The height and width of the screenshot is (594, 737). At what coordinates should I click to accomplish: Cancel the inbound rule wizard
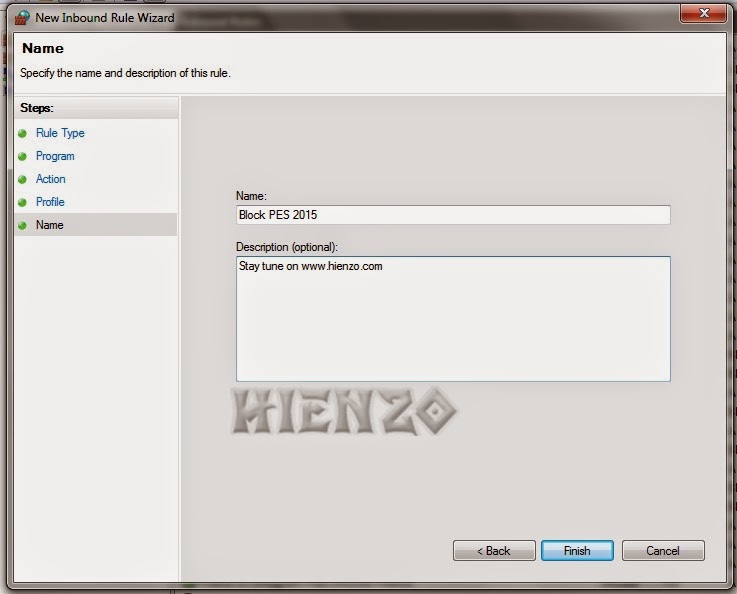click(663, 551)
